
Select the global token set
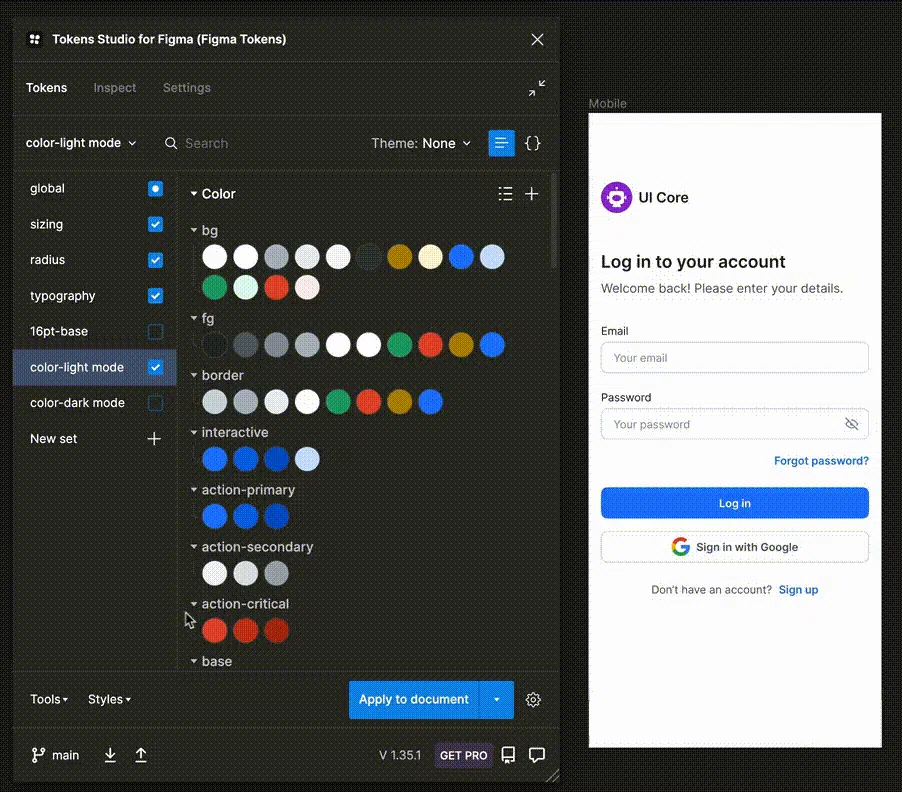tap(47, 189)
